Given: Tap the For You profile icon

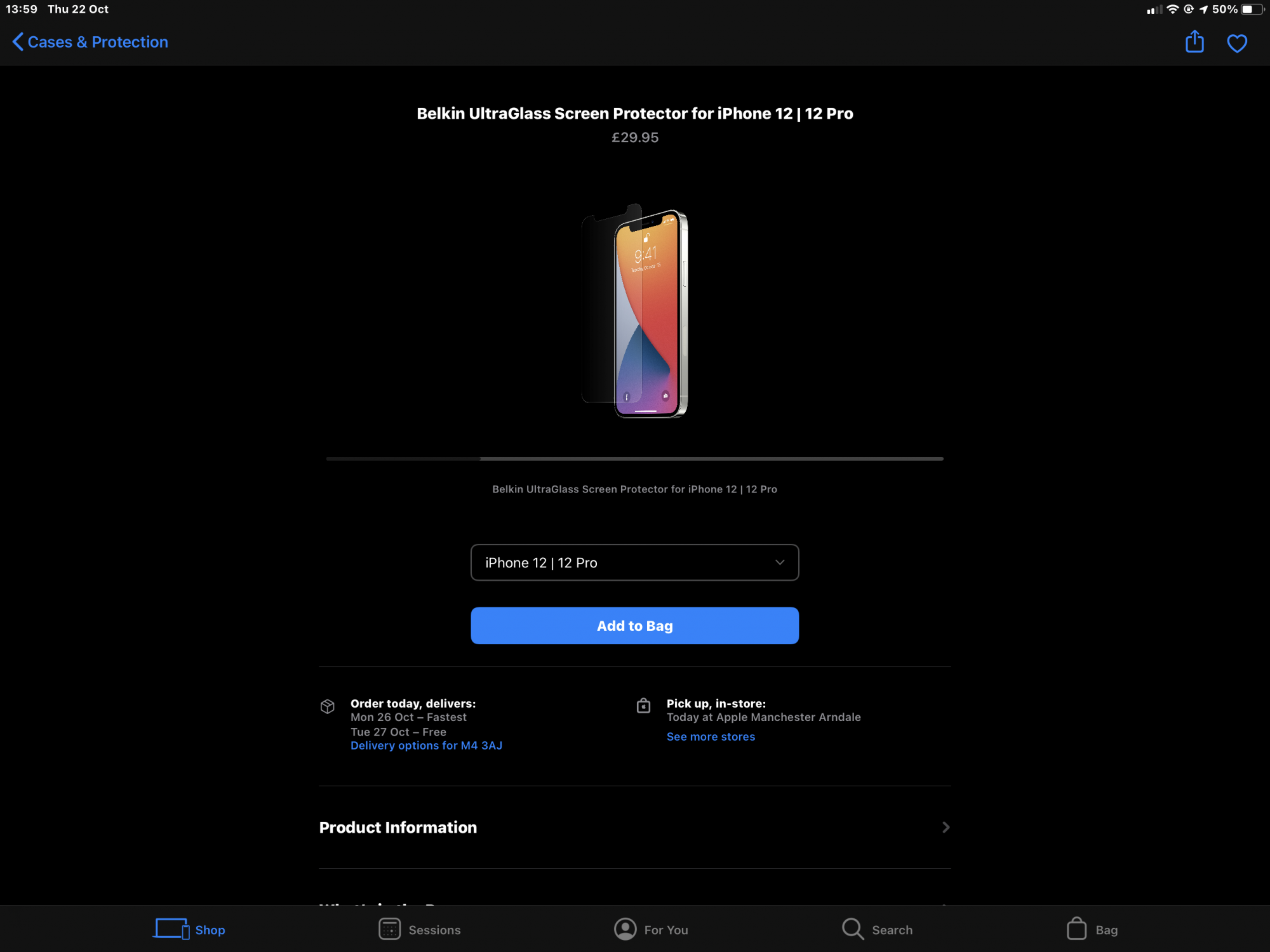Looking at the screenshot, I should (625, 929).
